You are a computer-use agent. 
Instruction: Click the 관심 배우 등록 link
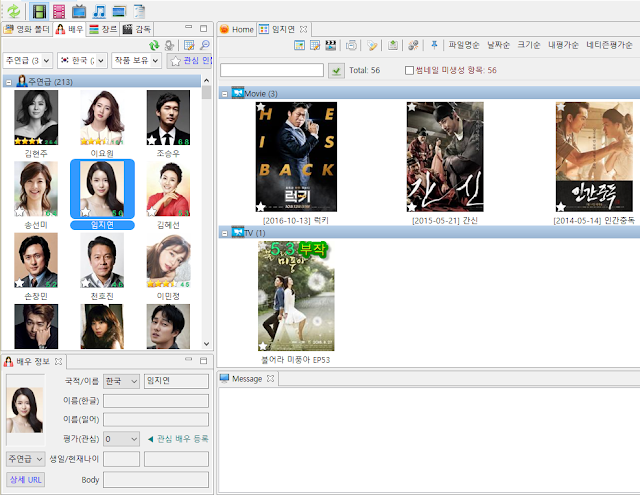click(178, 439)
